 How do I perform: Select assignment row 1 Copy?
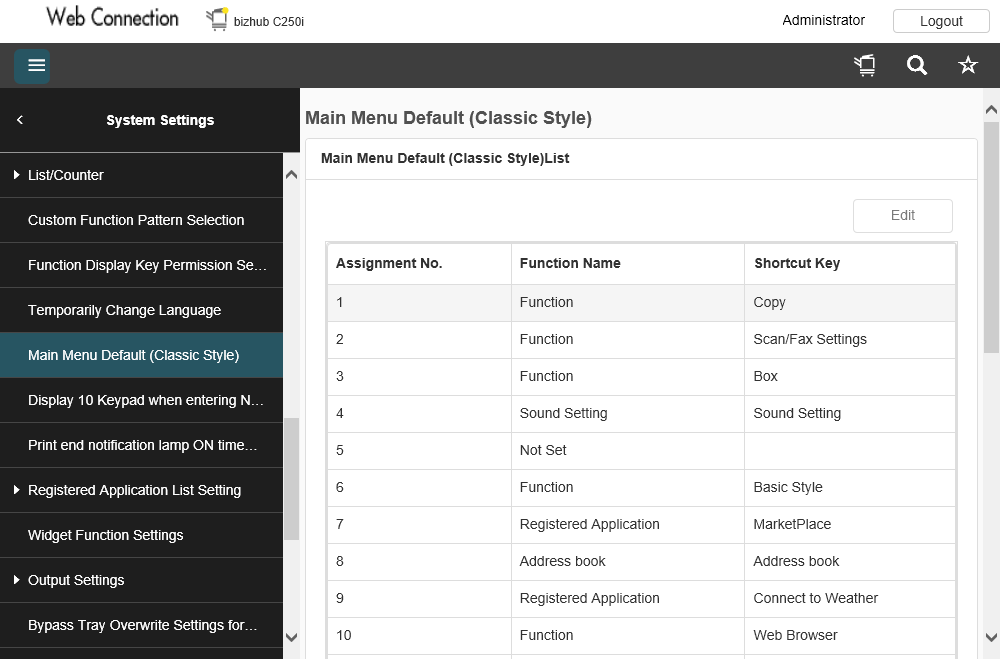[x=640, y=302]
